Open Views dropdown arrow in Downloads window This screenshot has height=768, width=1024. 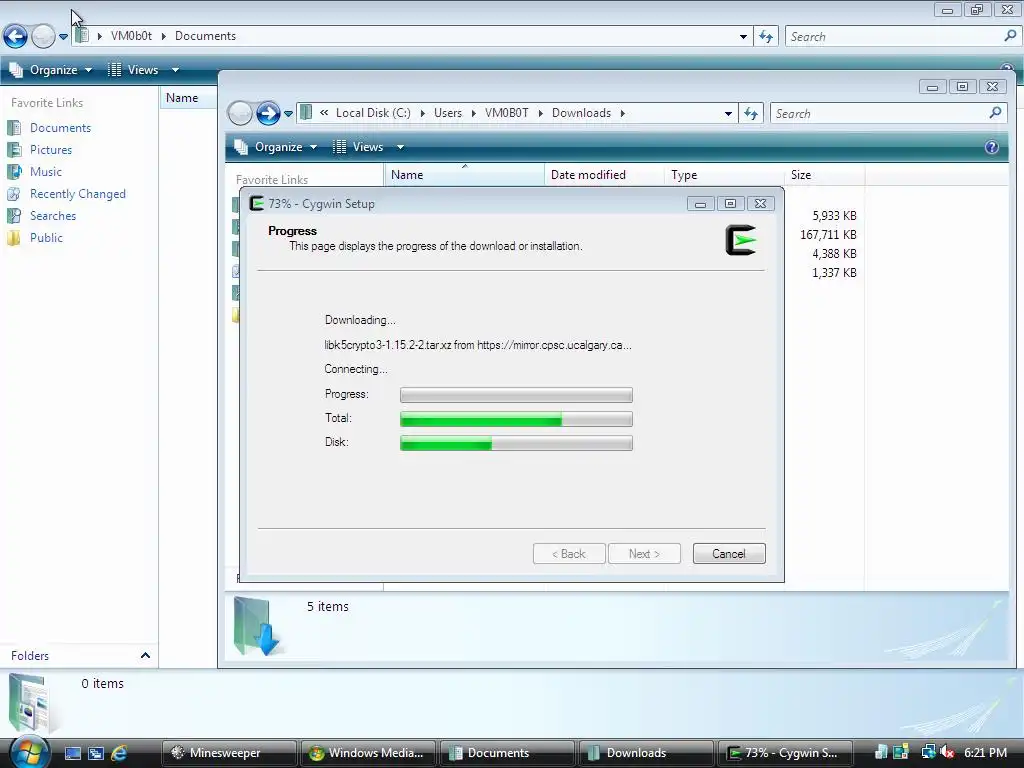400,147
